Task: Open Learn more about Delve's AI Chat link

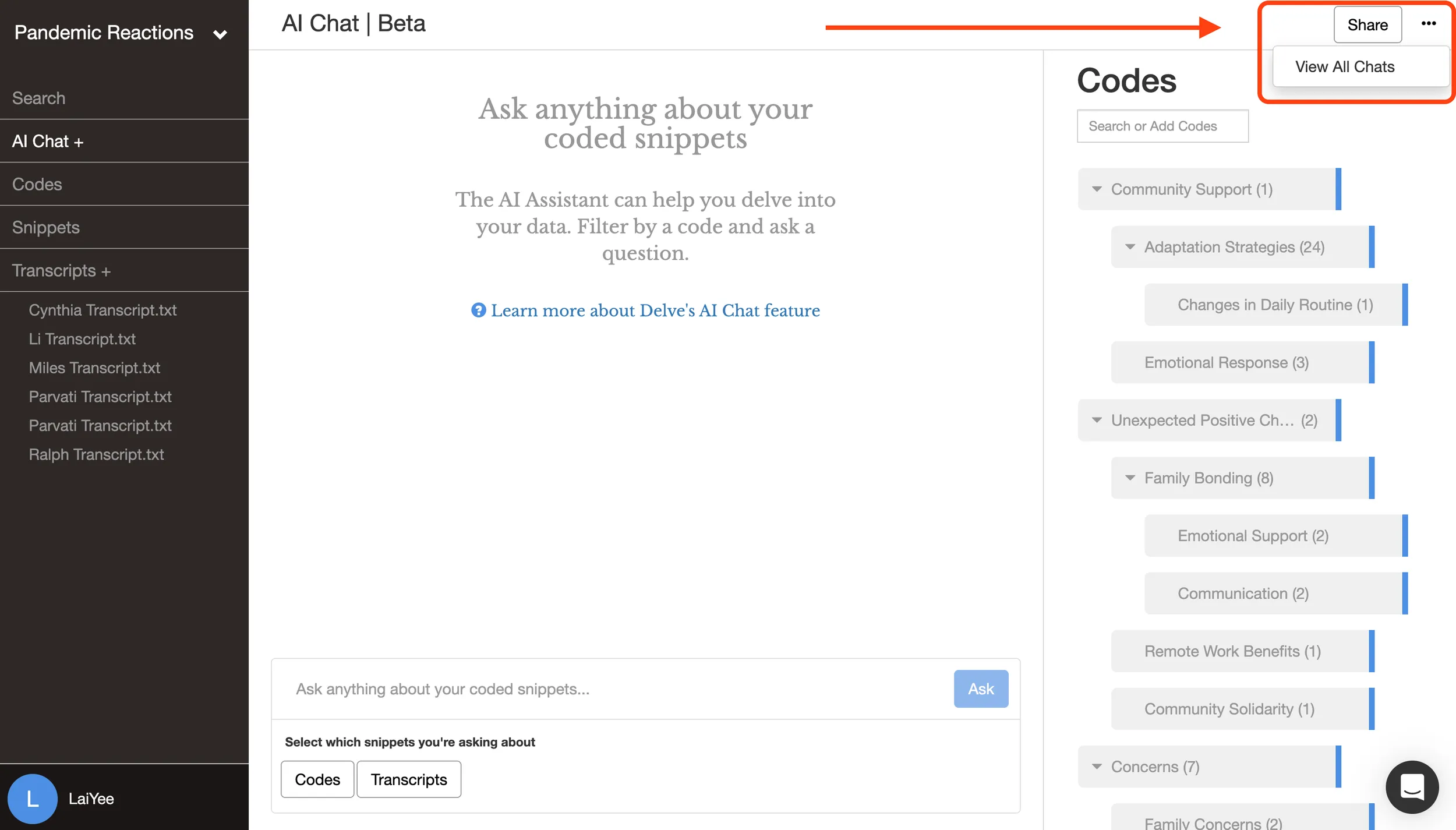Action: (x=655, y=310)
